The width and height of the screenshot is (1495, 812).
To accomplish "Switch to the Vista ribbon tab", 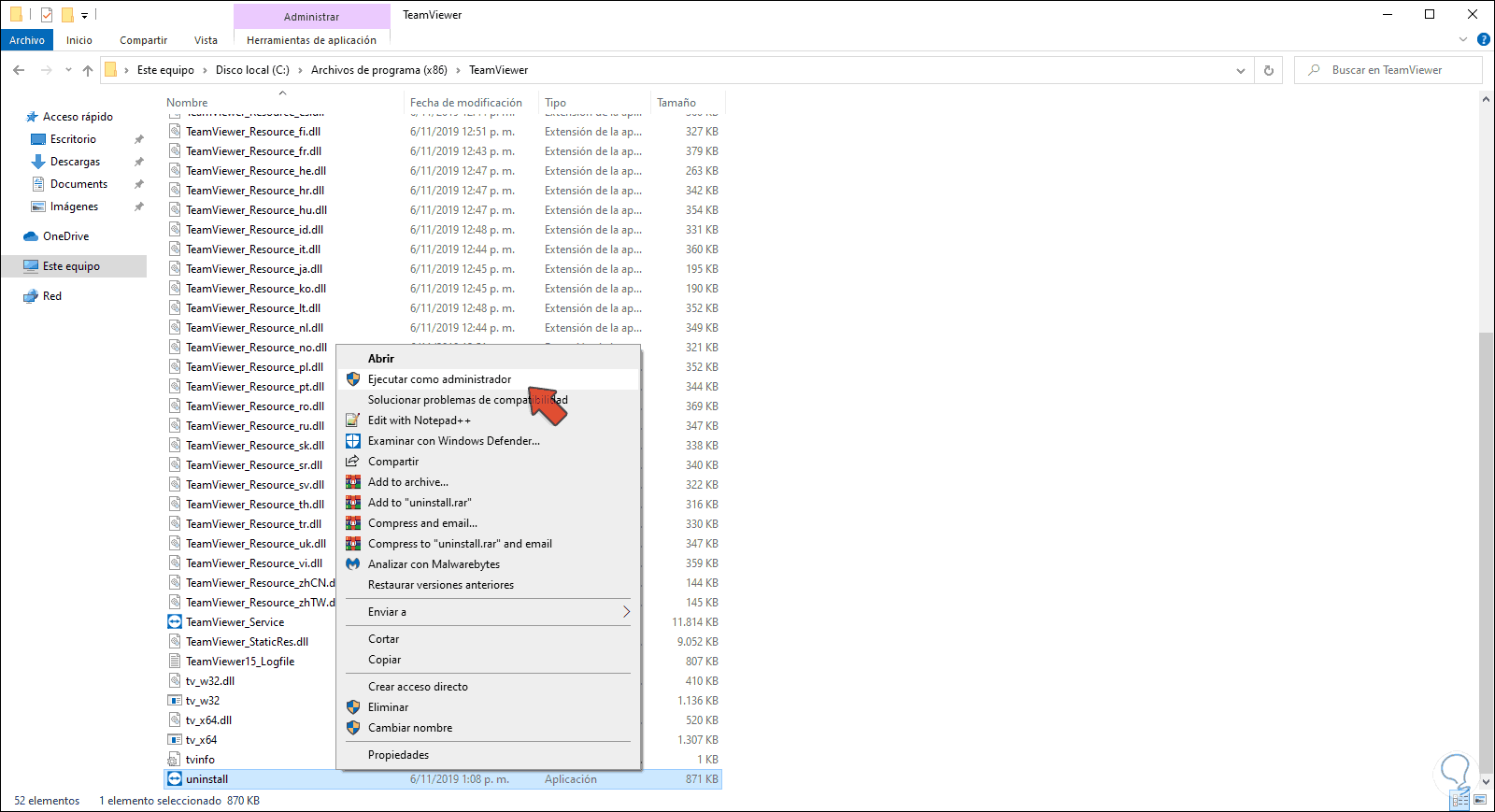I will pyautogui.click(x=206, y=40).
